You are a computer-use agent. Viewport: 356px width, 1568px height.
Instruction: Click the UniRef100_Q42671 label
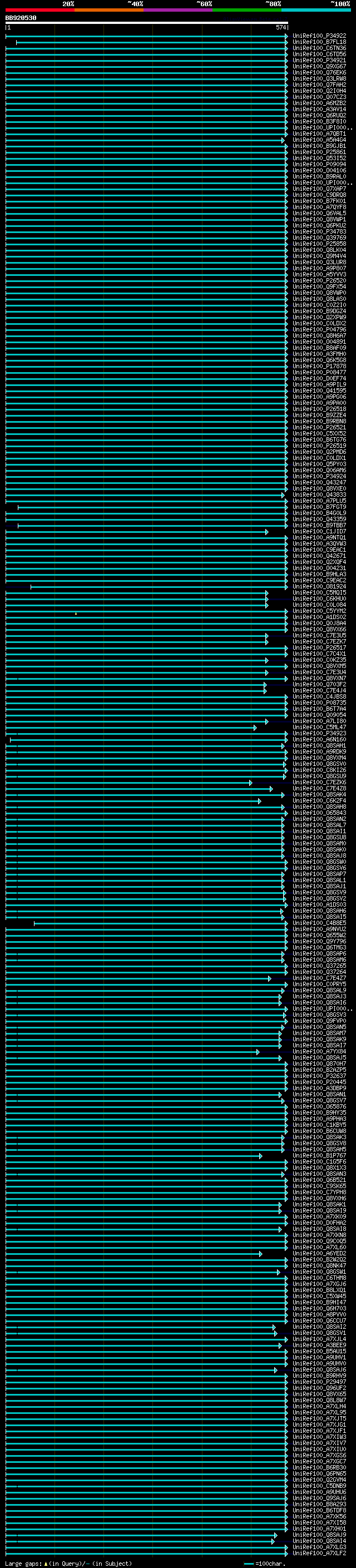pos(319,556)
